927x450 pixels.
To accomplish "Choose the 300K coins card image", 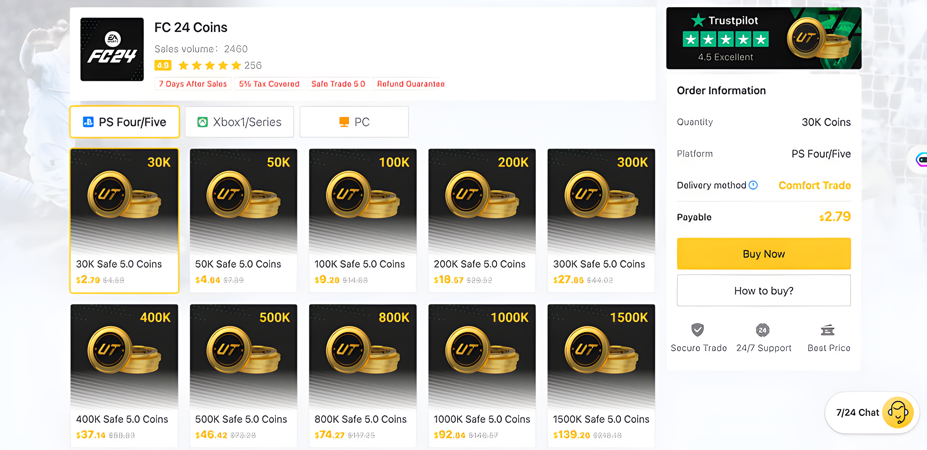I will 601,200.
